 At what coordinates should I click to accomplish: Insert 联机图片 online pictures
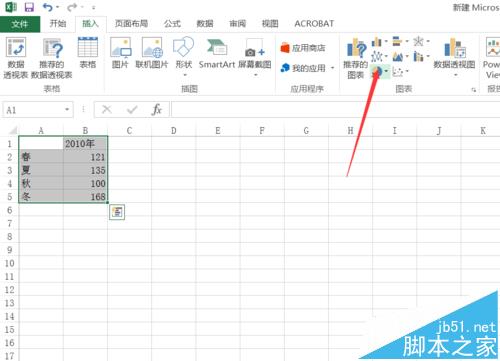(152, 52)
